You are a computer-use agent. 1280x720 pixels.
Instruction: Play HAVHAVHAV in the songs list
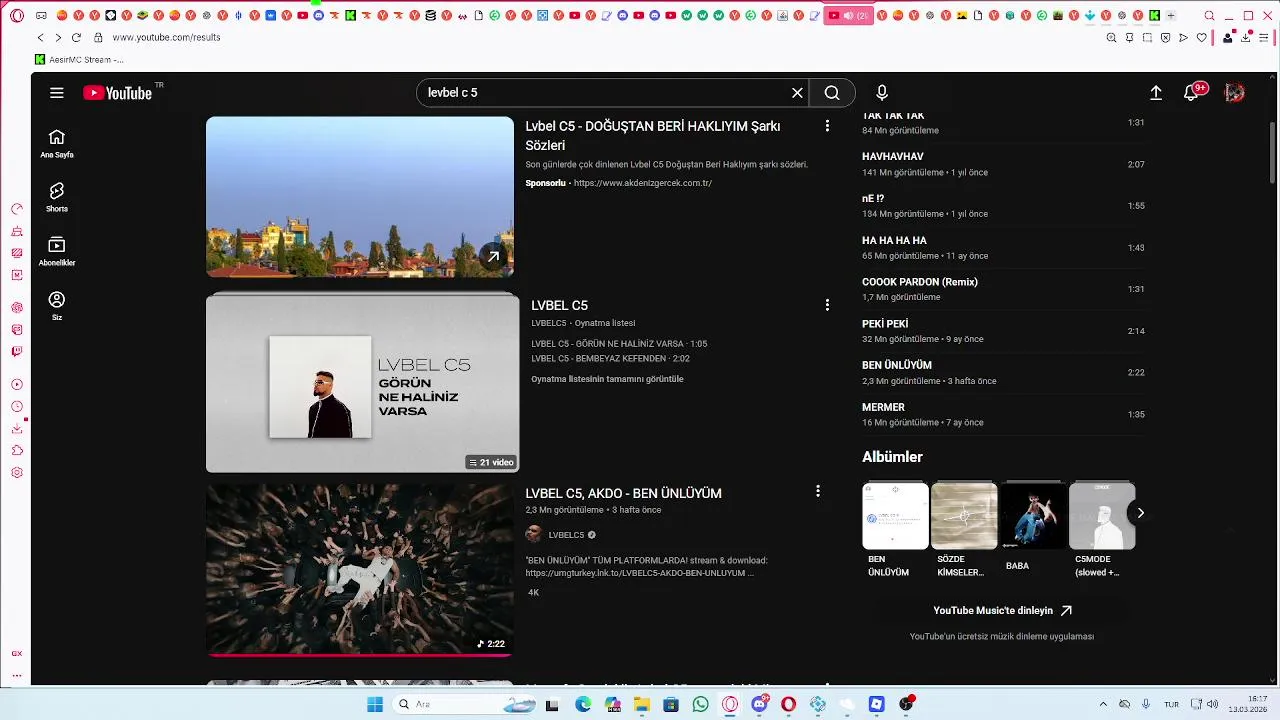click(1004, 164)
